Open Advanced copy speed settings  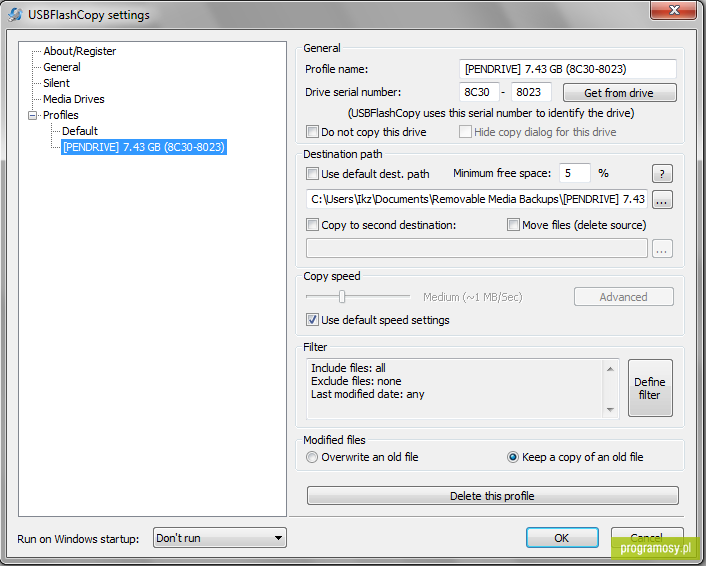coord(624,297)
